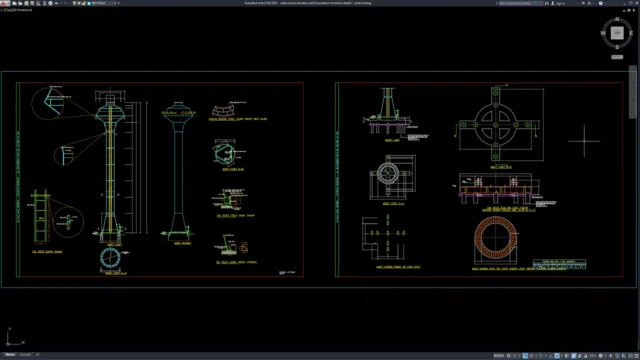This screenshot has width=640, height=360.
Task: Expand the Object Snap settings arrow
Action: pyautogui.click(x=562, y=356)
